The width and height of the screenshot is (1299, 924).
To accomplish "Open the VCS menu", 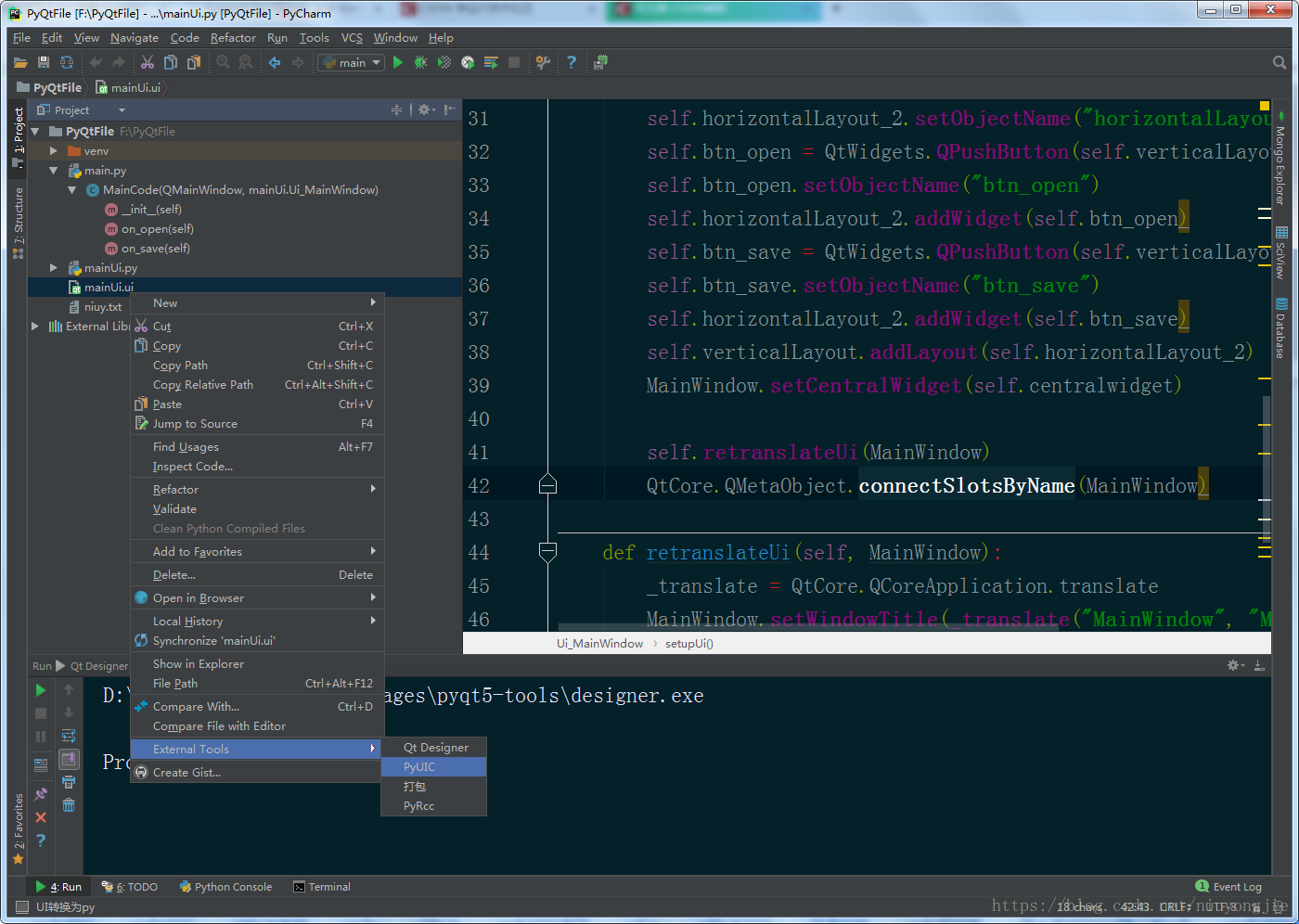I will point(352,38).
